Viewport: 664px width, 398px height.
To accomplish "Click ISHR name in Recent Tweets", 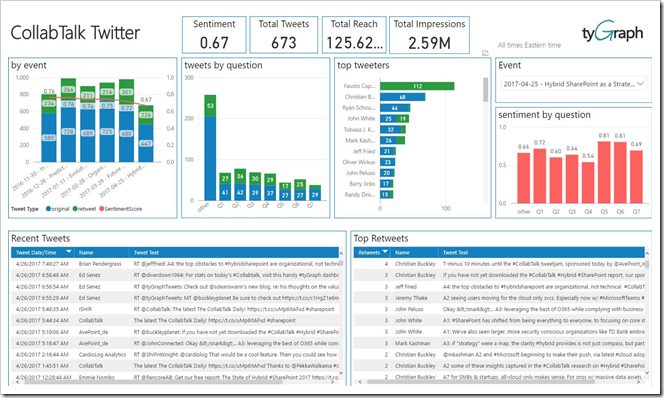I will (85, 309).
